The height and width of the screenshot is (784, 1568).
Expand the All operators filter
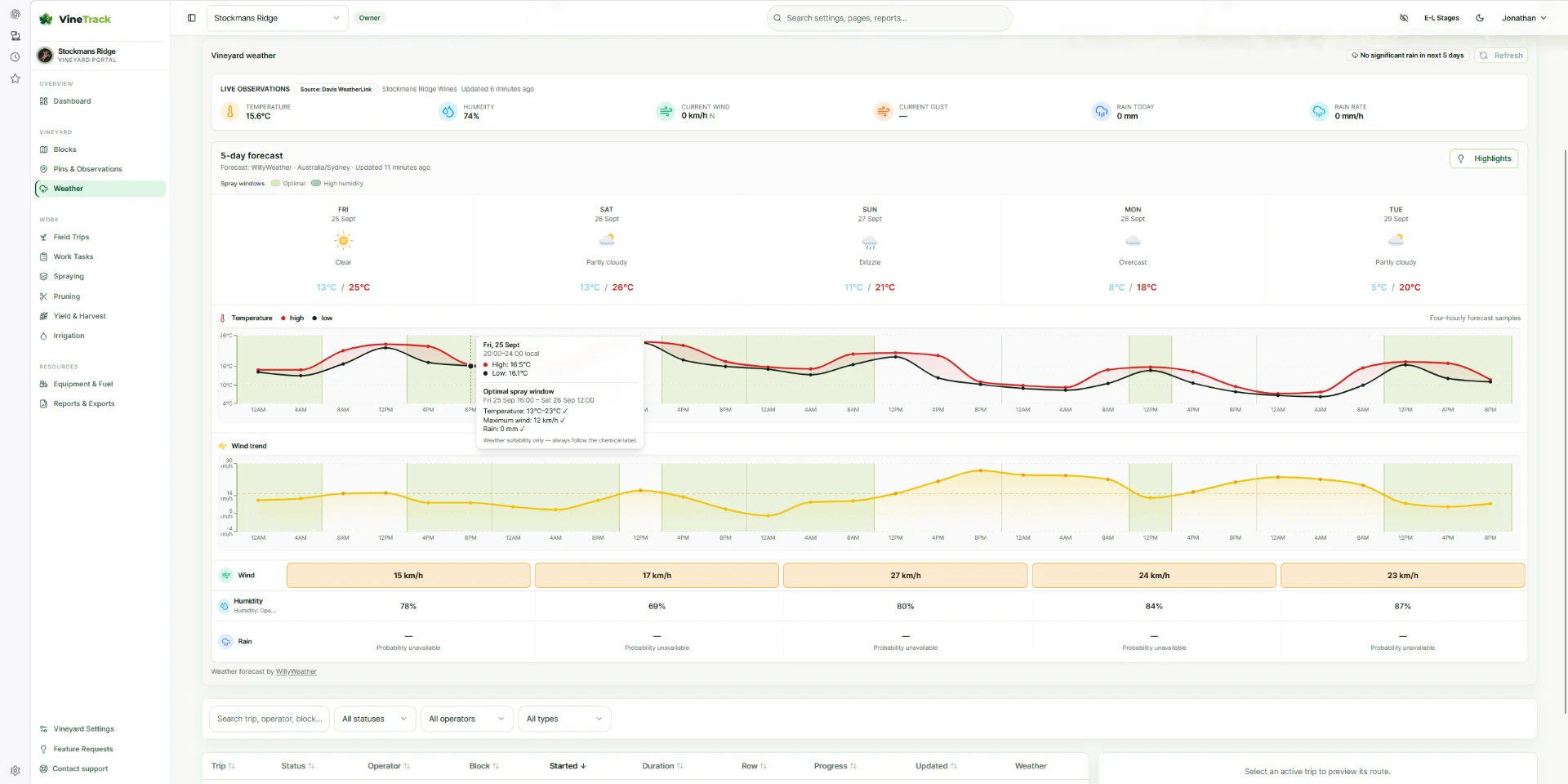(x=467, y=719)
